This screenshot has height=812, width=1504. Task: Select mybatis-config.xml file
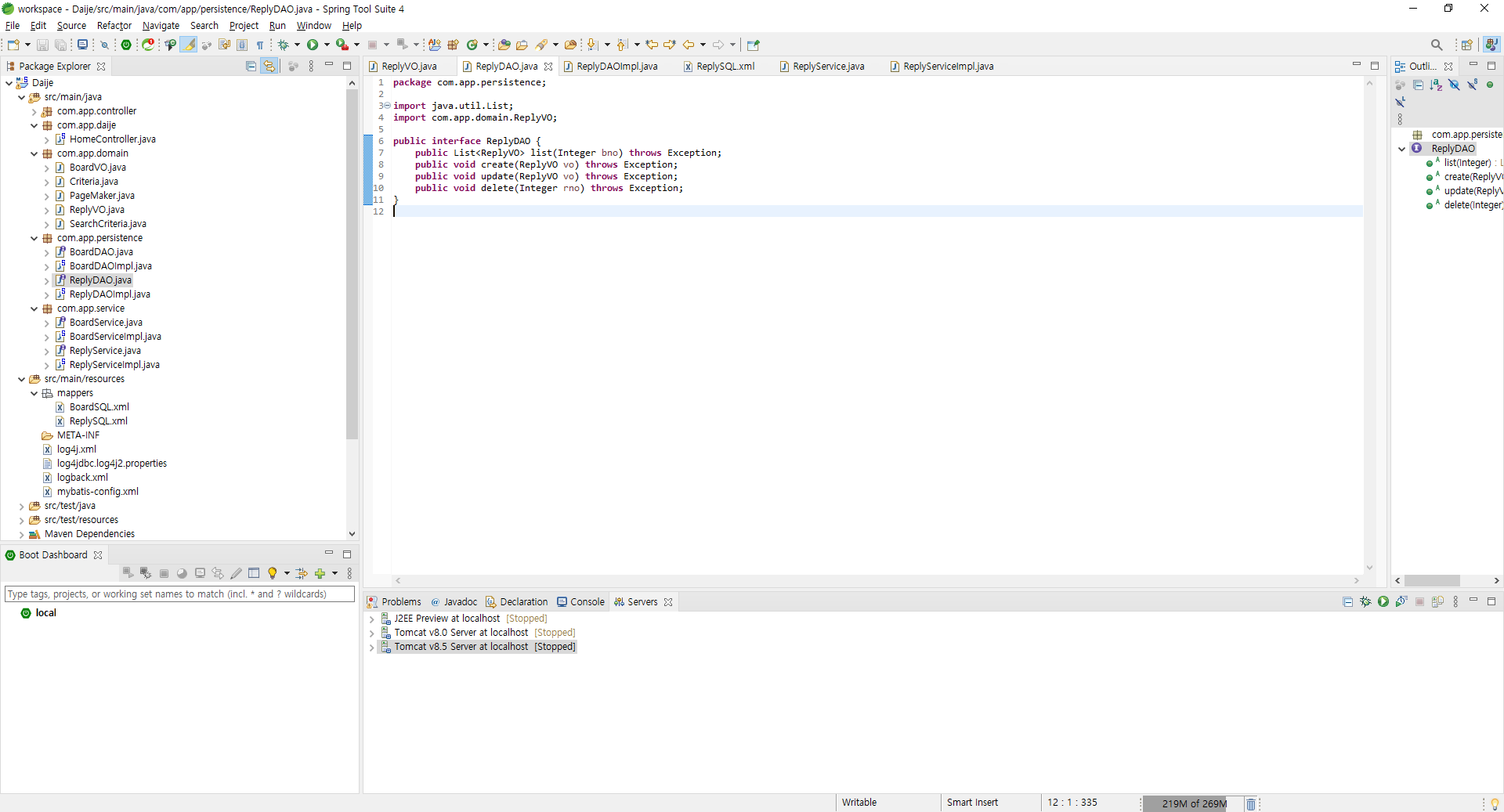[97, 492]
